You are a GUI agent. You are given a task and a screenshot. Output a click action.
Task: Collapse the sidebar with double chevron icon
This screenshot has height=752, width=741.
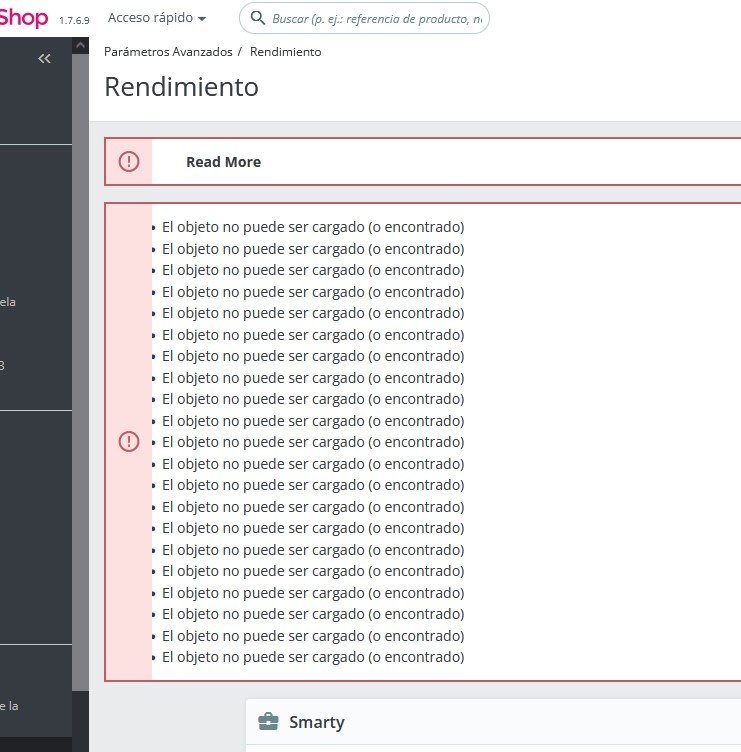[44, 59]
